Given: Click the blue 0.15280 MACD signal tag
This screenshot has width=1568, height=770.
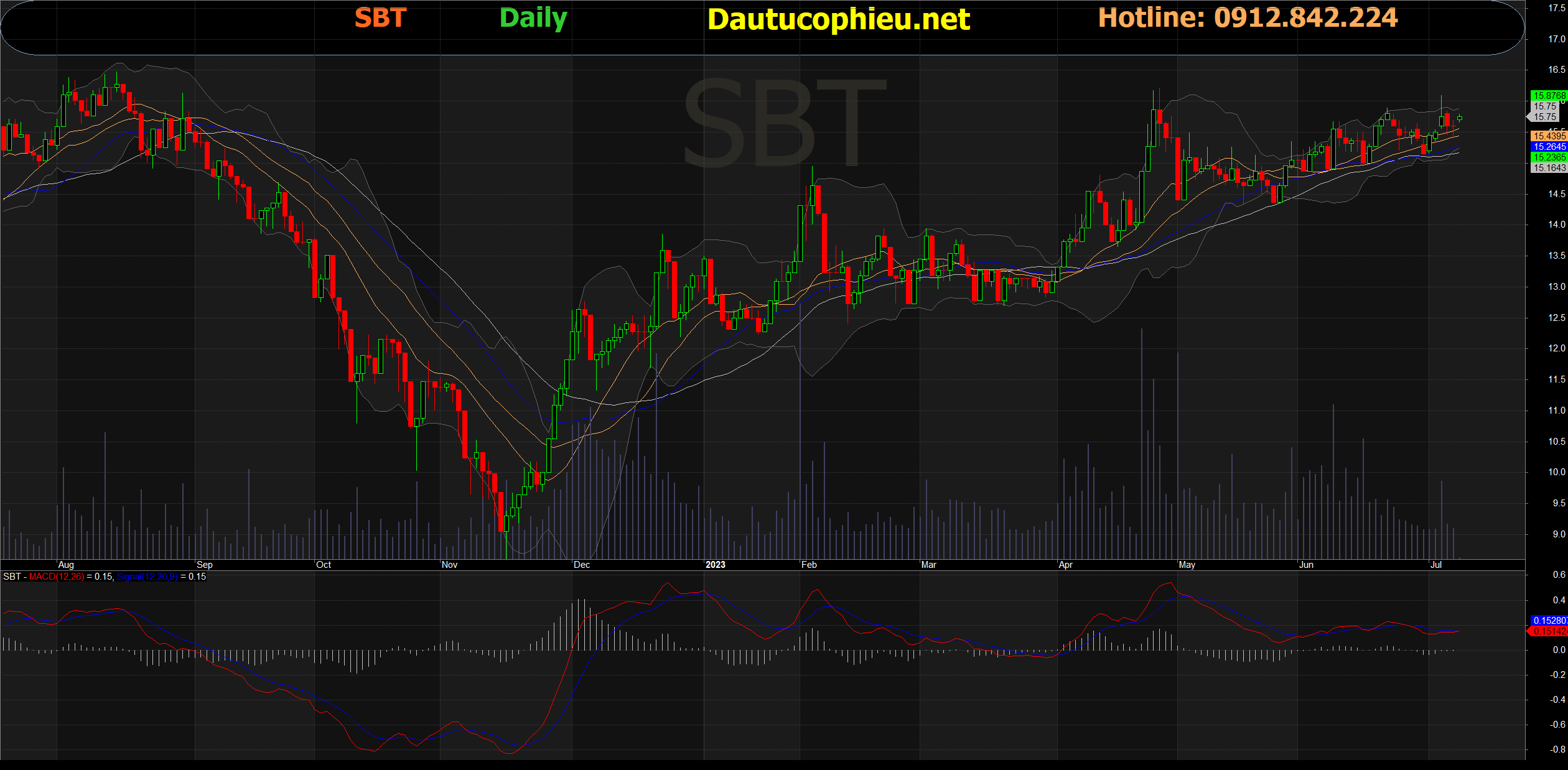Looking at the screenshot, I should tap(1548, 620).
